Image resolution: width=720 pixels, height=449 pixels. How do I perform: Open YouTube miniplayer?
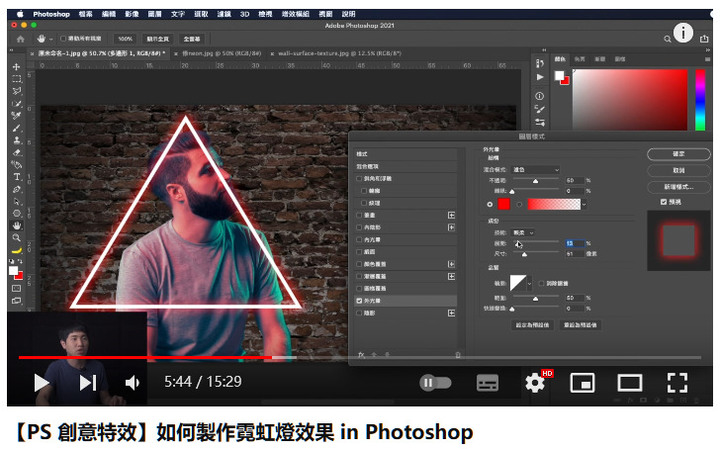(582, 382)
